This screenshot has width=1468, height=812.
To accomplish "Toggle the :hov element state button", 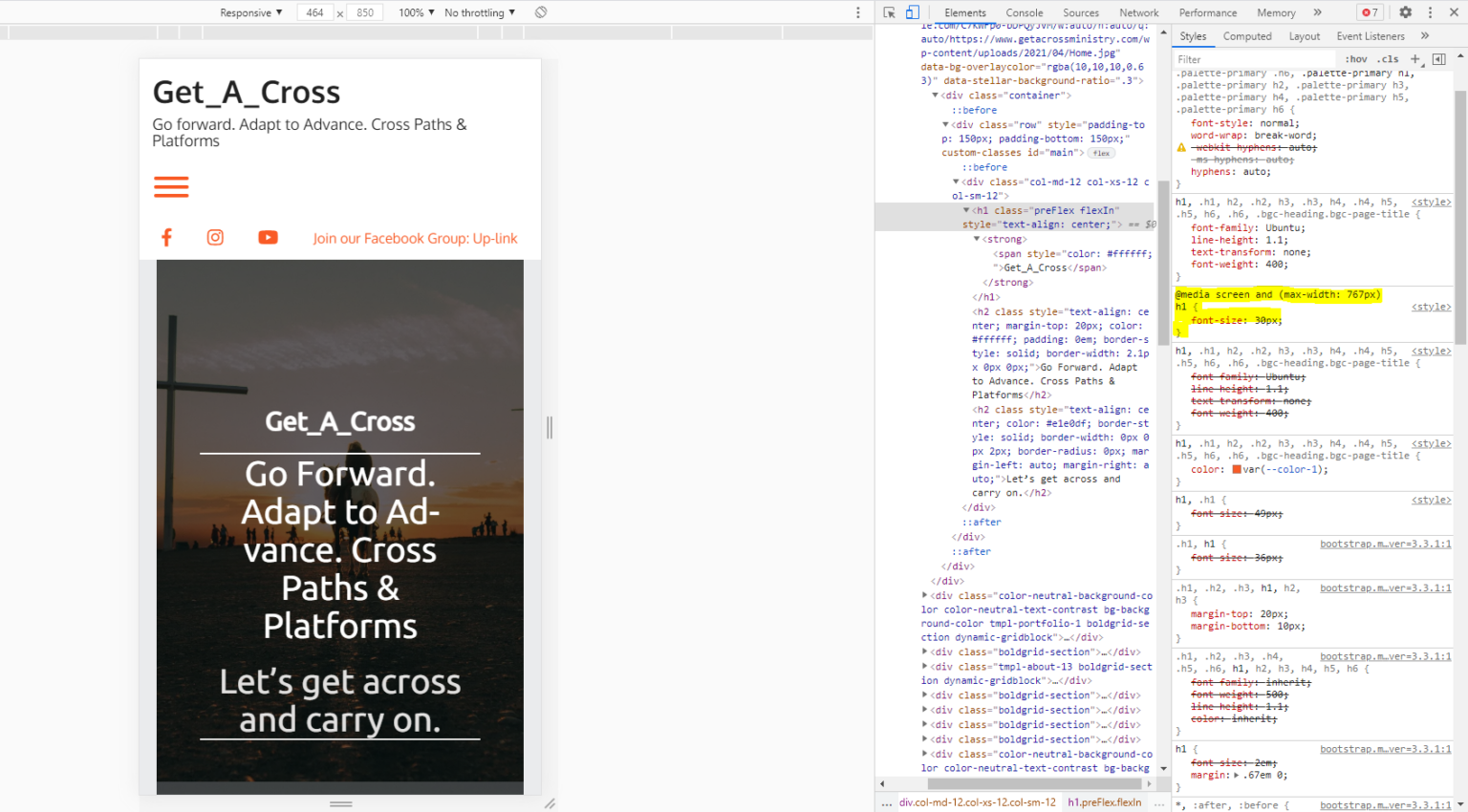I will point(1356,59).
